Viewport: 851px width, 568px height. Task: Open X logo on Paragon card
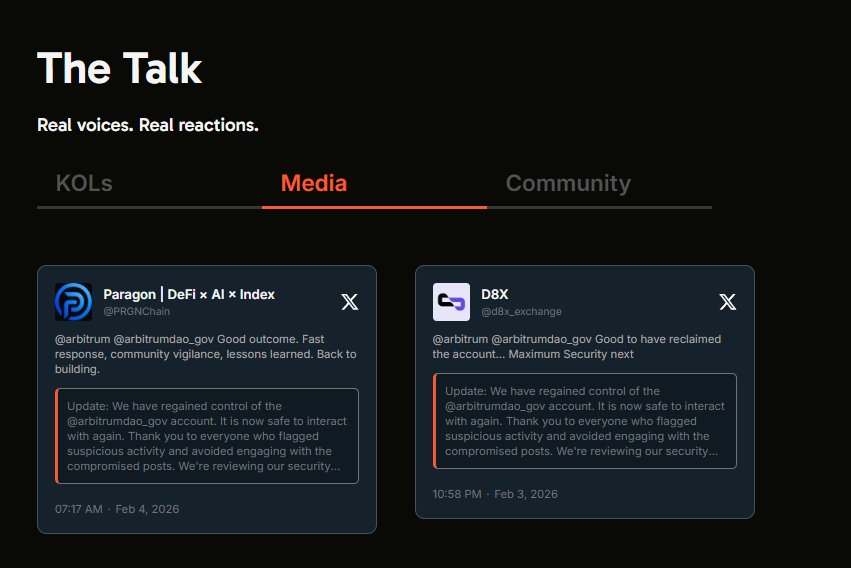pyautogui.click(x=350, y=302)
